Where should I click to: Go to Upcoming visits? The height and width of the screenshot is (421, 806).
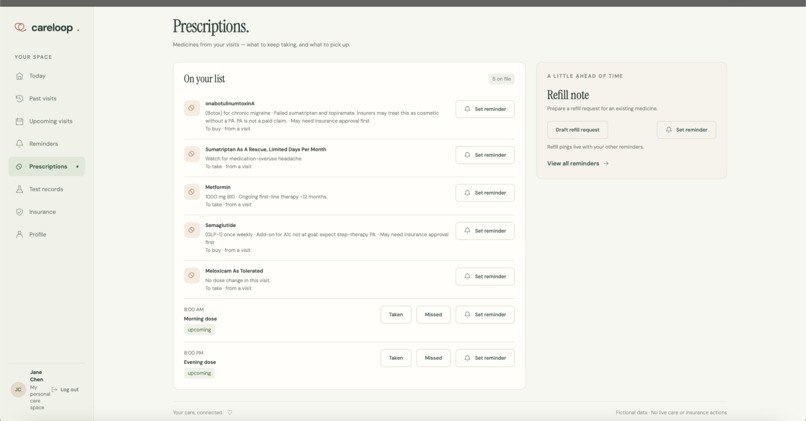point(47,121)
